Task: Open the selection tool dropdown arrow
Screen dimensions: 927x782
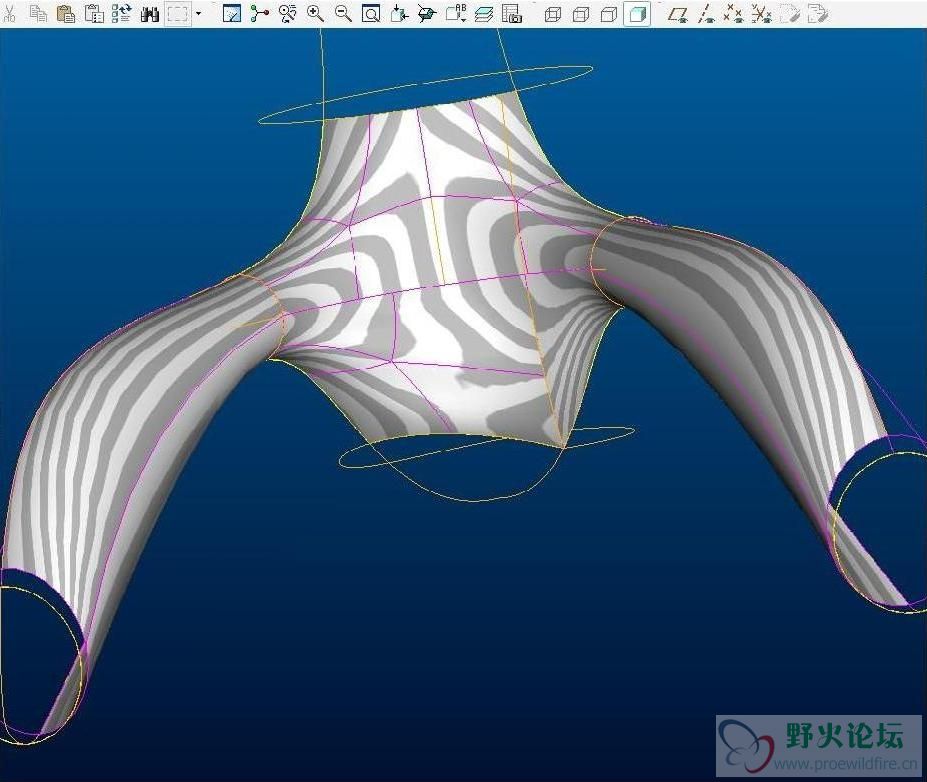Action: (x=198, y=14)
